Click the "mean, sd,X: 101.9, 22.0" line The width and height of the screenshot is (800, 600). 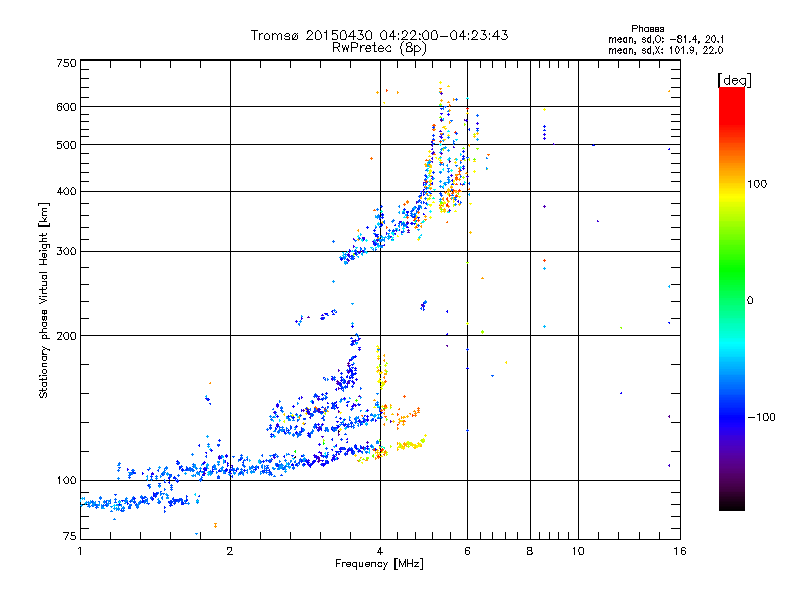point(665,51)
